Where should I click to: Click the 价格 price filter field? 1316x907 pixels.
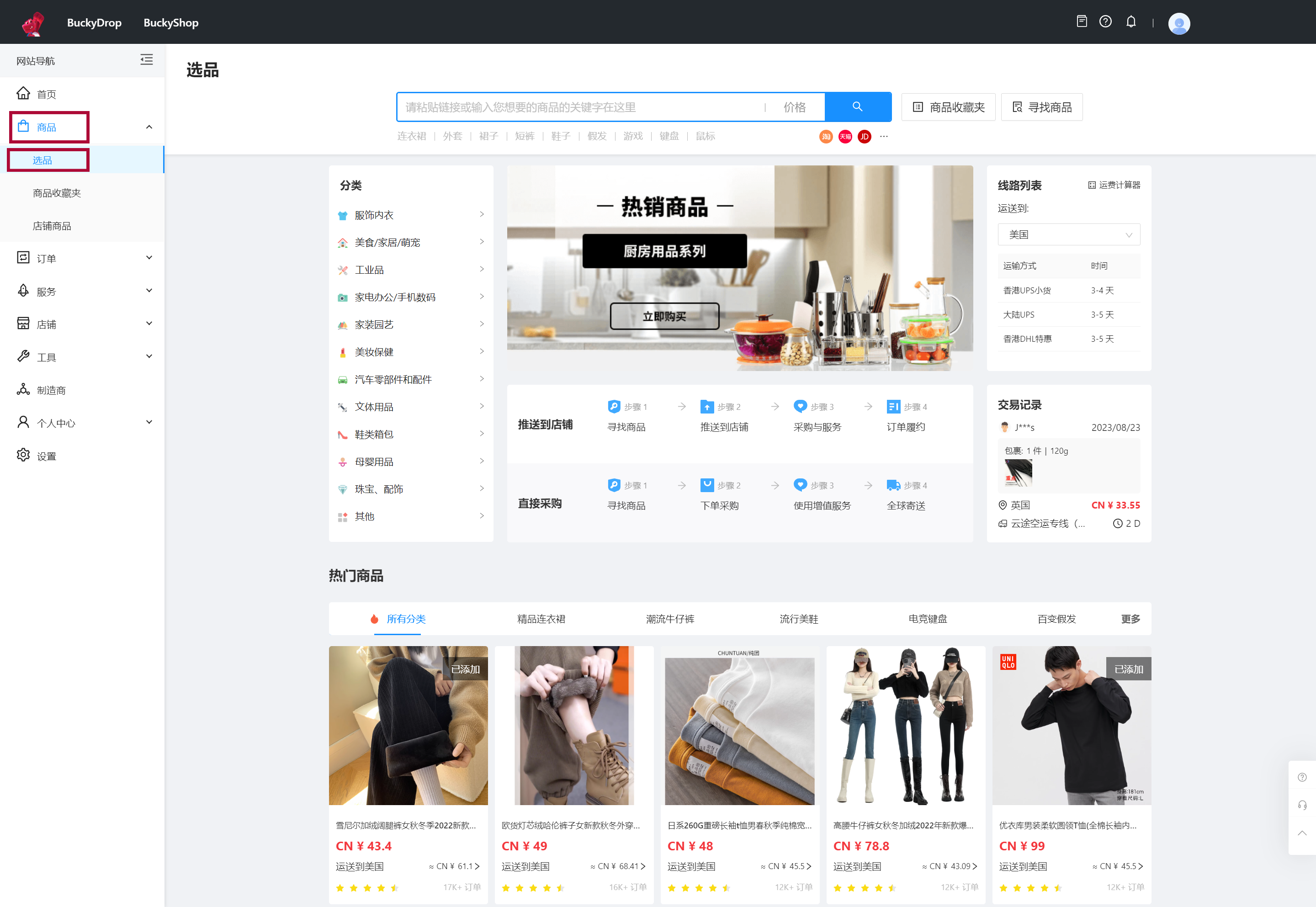coord(795,107)
